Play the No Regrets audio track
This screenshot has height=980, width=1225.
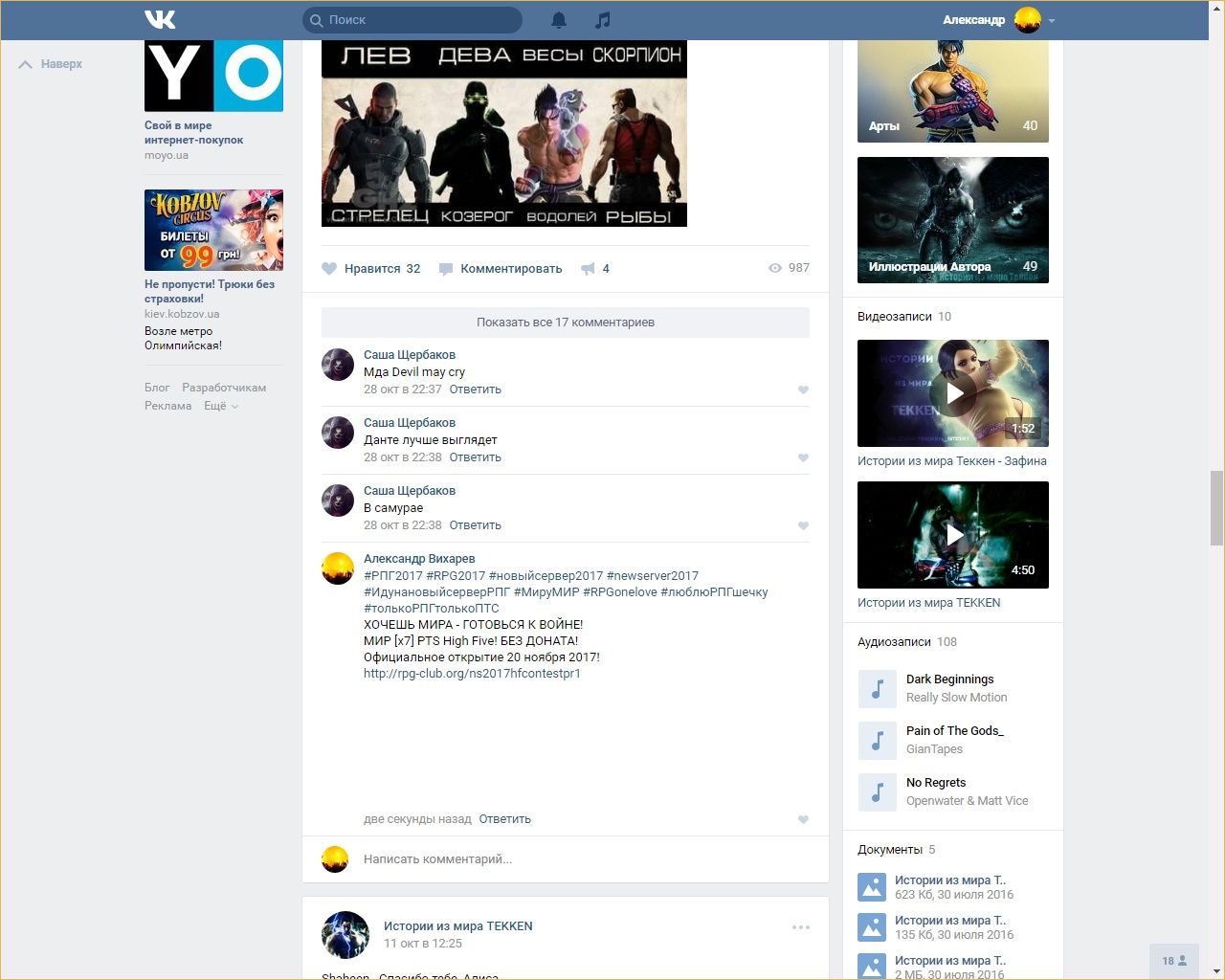877,792
